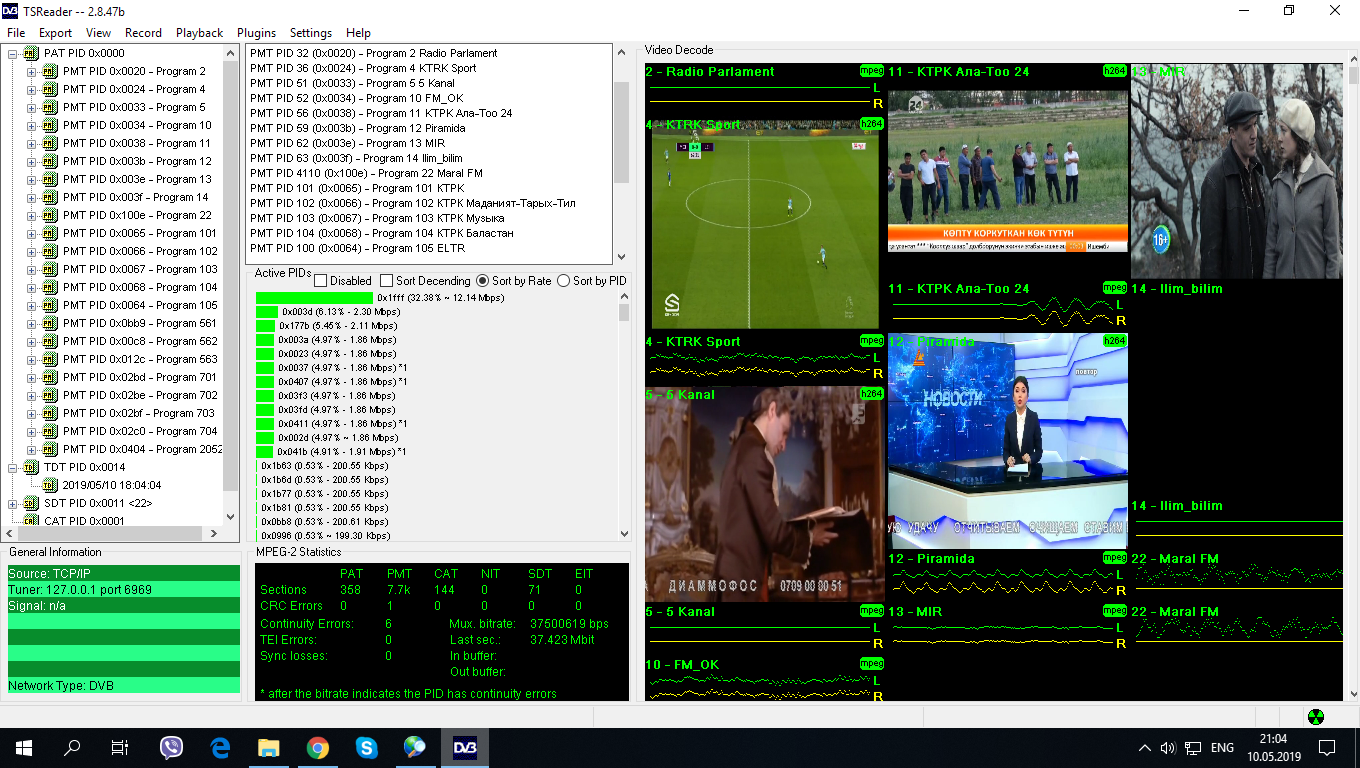
Task: Expand the SDT PID 0x0011 node
Action: click(x=13, y=503)
